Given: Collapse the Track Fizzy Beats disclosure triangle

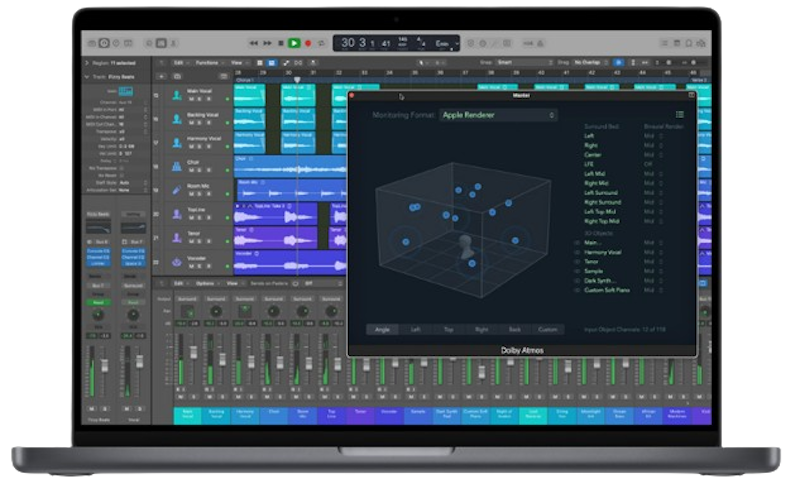Looking at the screenshot, I should (x=87, y=77).
